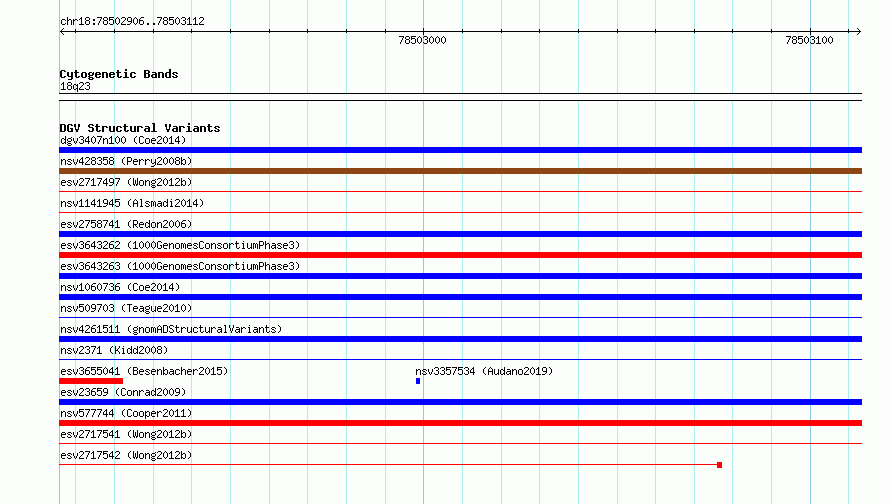Open esv3643262 (1000GenomesConsortiumPhase3) label
The image size is (890, 504).
[x=180, y=245]
